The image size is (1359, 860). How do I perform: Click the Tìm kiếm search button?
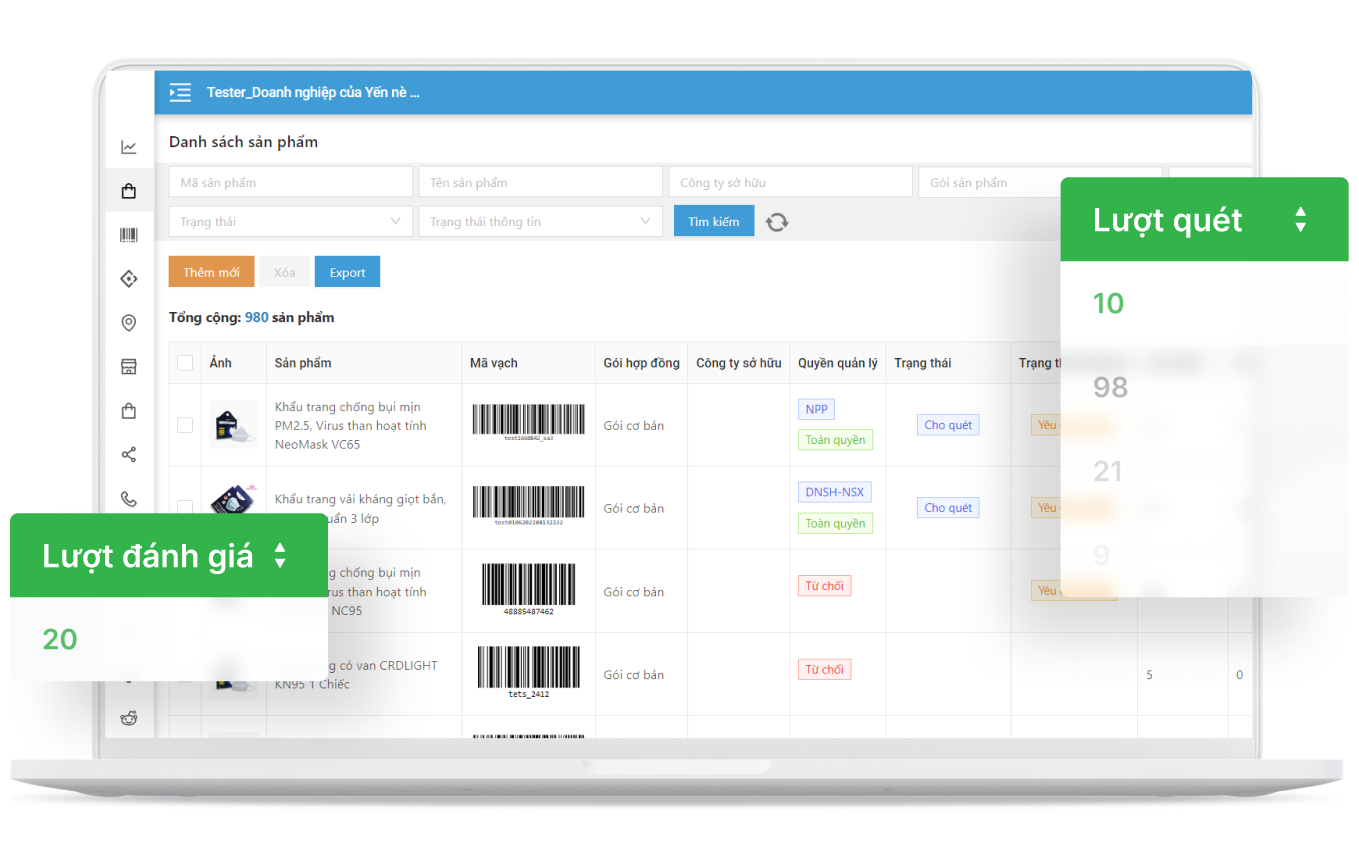coord(713,222)
